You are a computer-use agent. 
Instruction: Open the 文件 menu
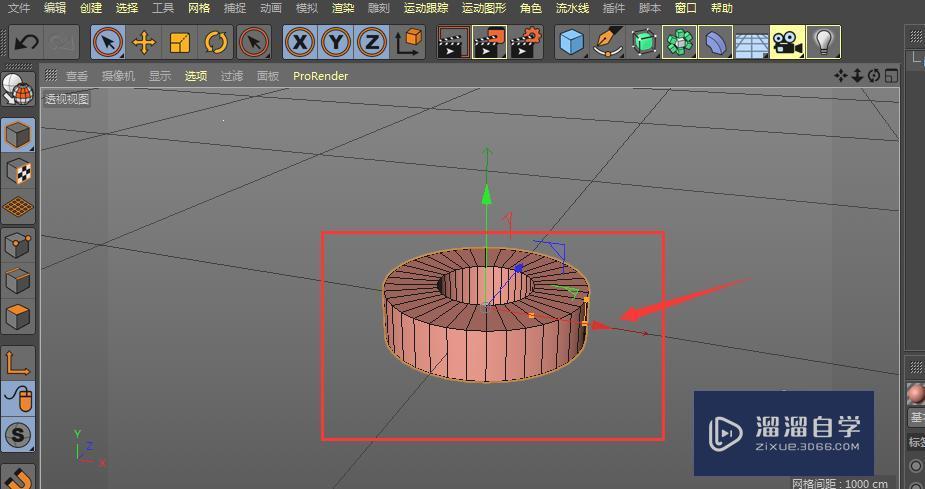[19, 8]
